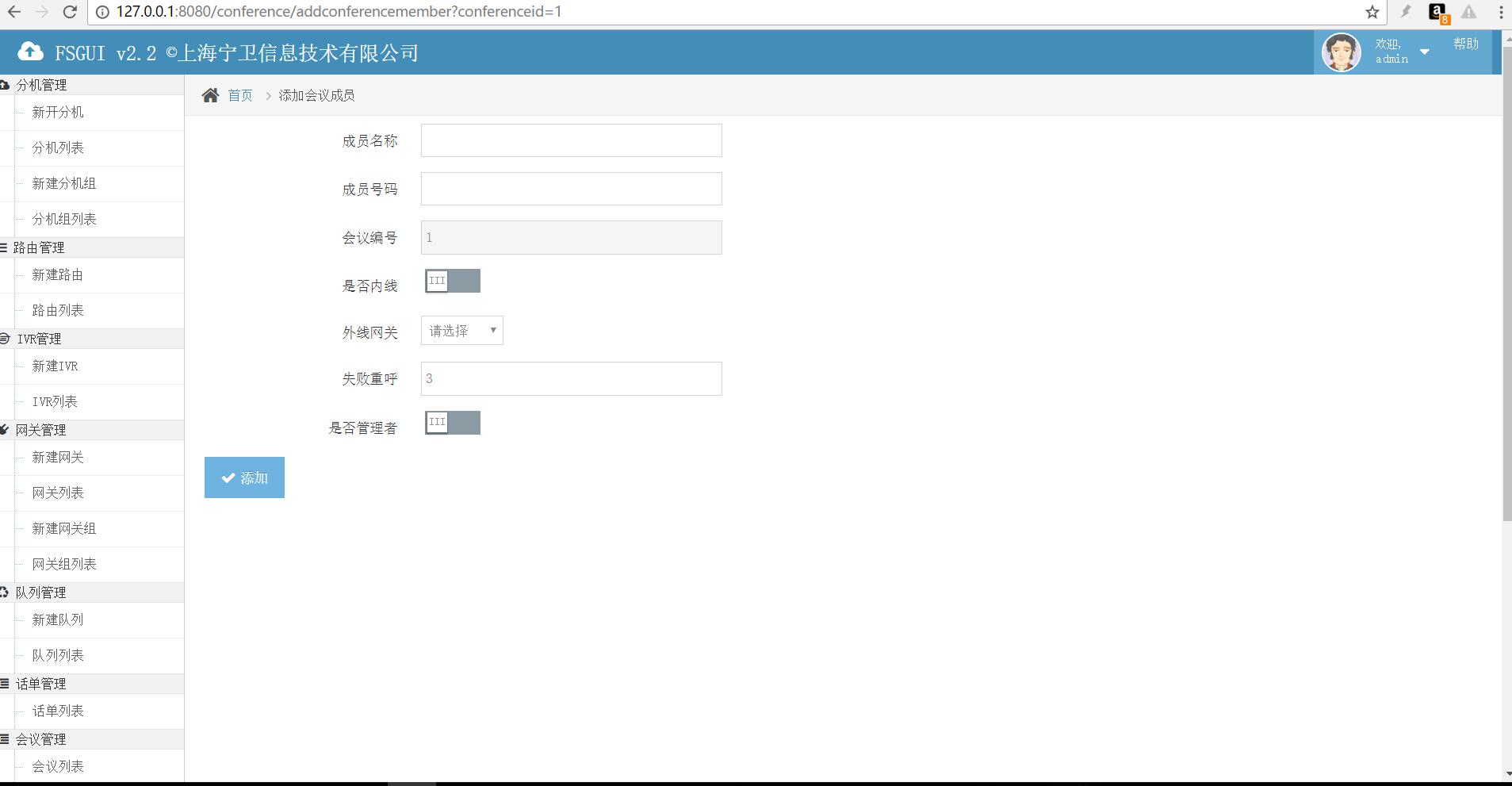Open the 外线网关 dropdown
Viewport: 1512px width, 786px height.
tap(461, 331)
